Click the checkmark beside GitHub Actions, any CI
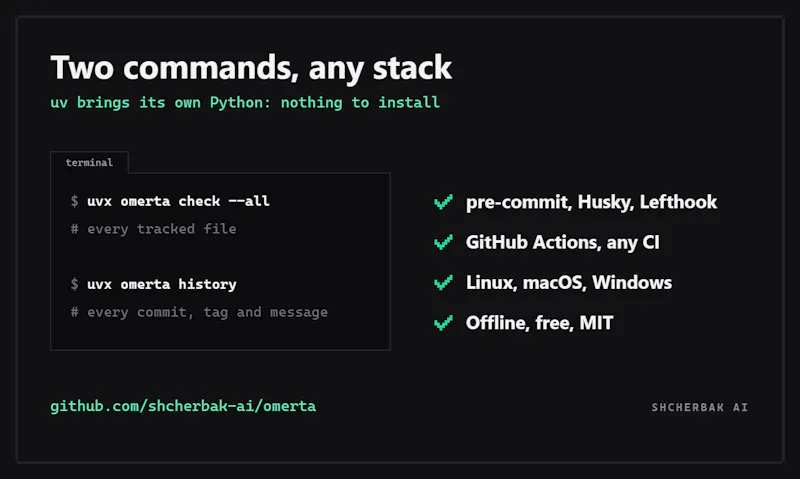 pos(443,242)
